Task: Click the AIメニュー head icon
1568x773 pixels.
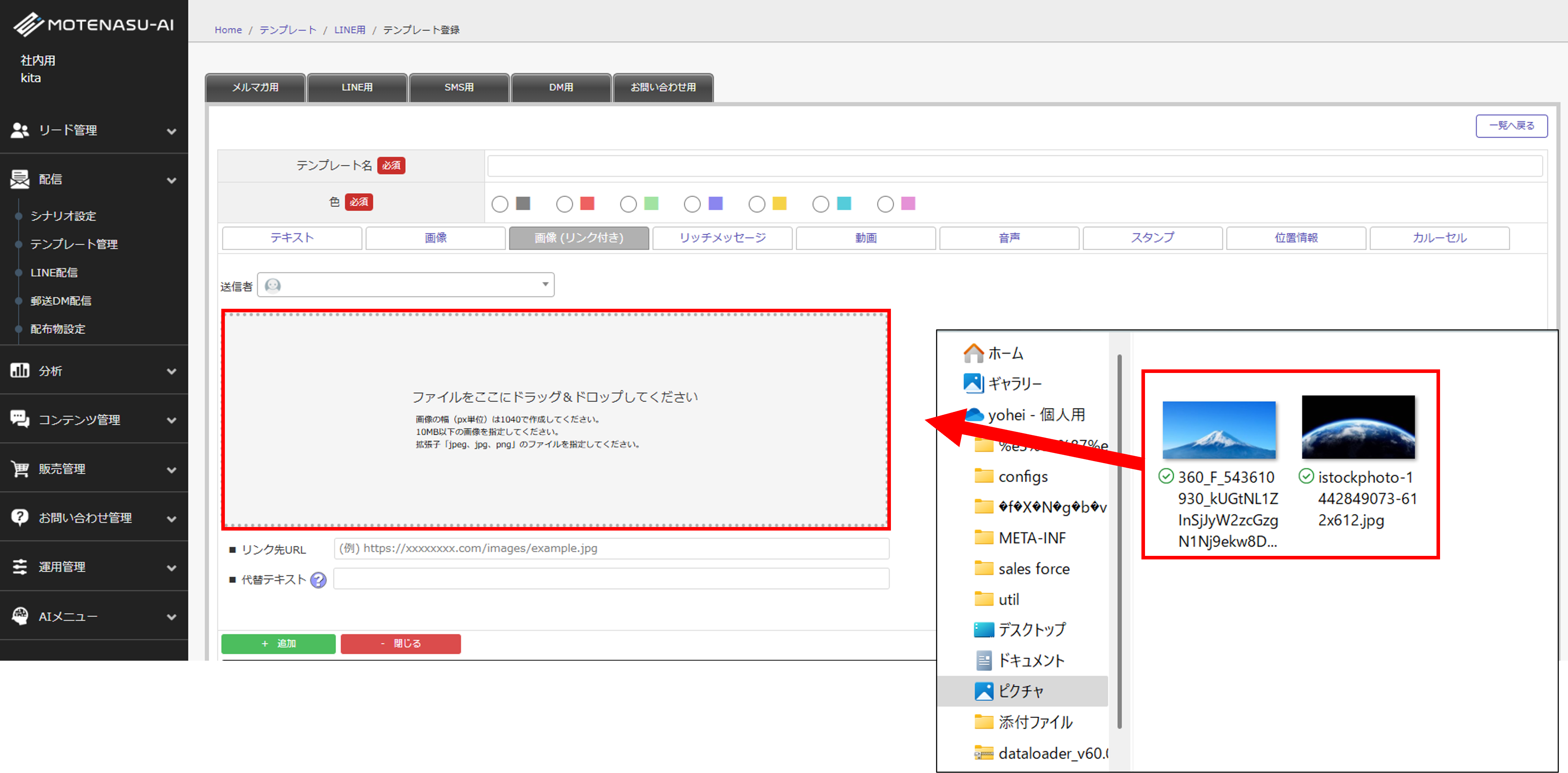Action: [20, 616]
